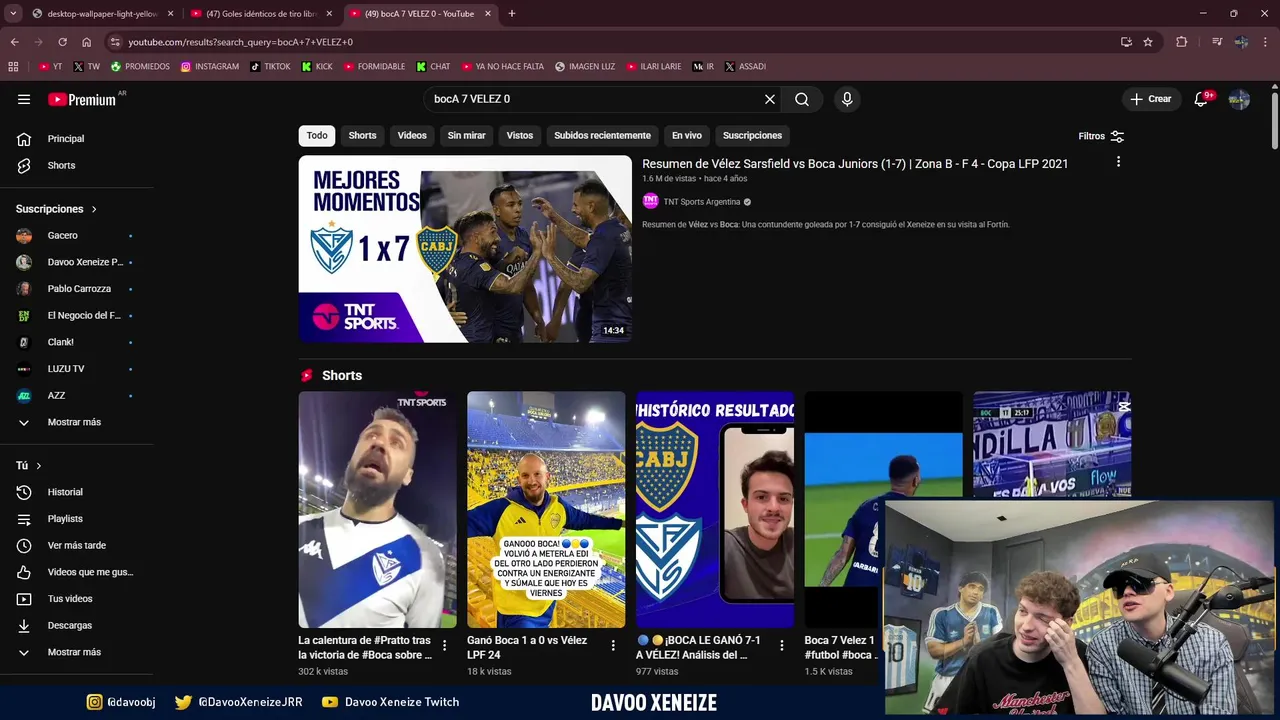Expand the Tú section chevron
1280x720 pixels.
click(x=39, y=466)
